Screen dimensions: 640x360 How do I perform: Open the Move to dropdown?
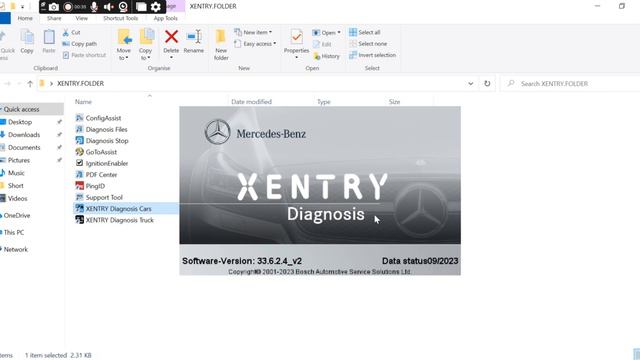coord(124,45)
